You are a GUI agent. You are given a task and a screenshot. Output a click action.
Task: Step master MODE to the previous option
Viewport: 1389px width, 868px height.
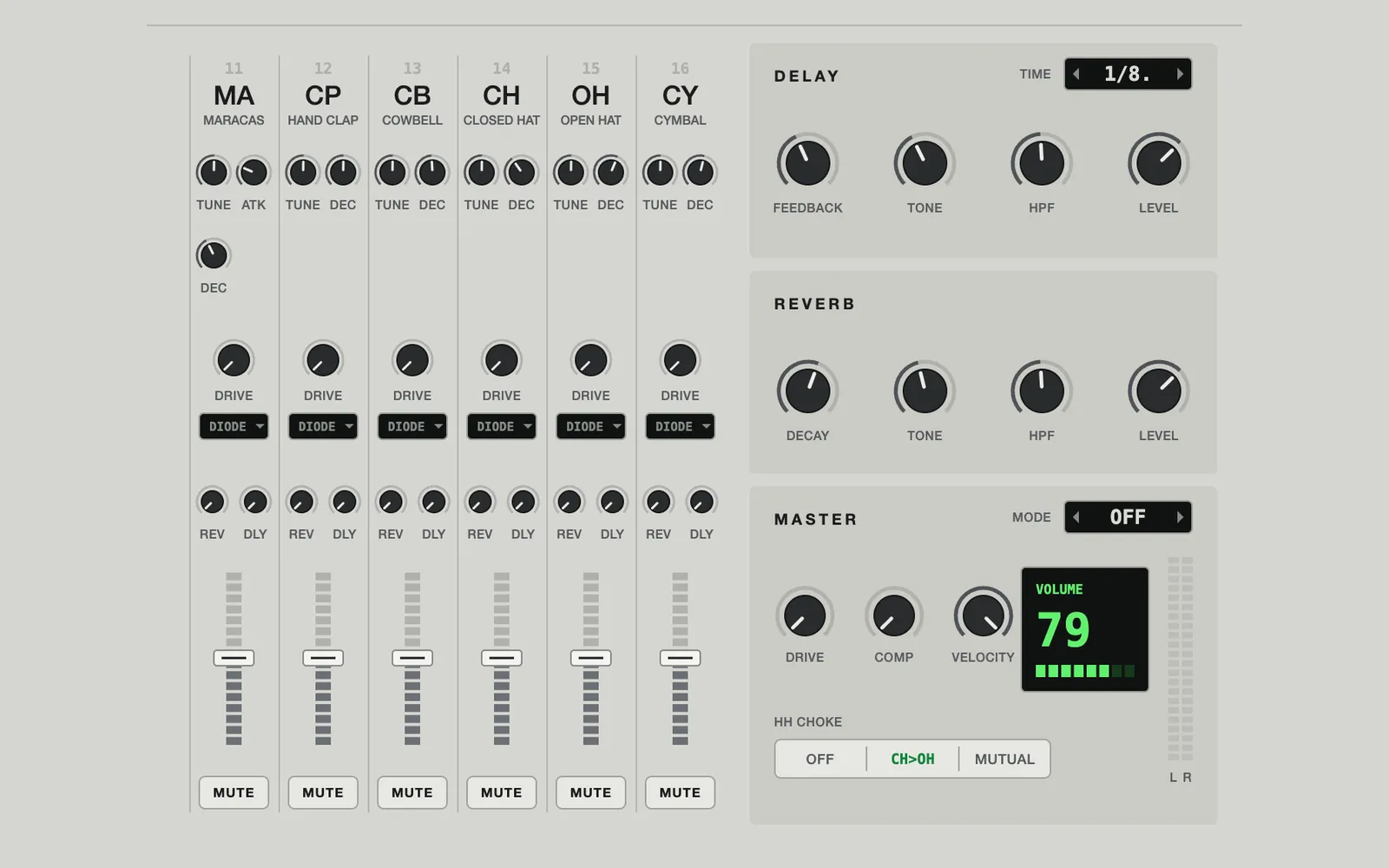click(1076, 517)
